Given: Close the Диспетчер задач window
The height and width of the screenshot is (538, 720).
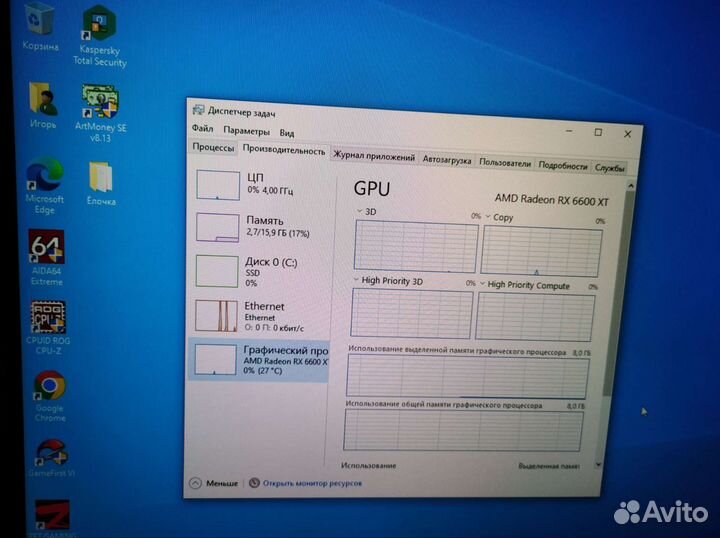Looking at the screenshot, I should [627, 134].
